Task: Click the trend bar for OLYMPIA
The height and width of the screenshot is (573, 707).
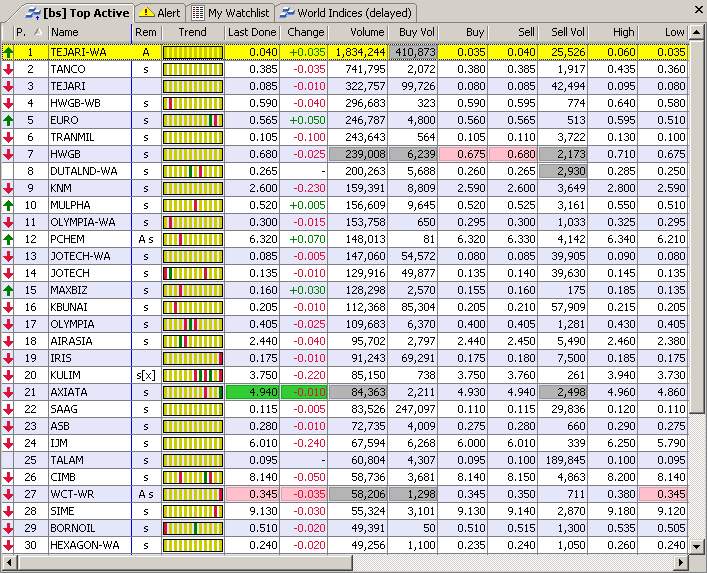Action: point(193,324)
